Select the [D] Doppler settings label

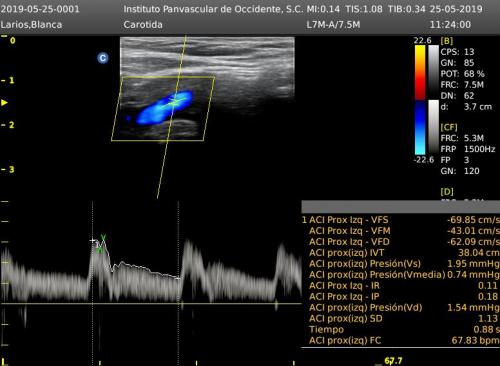(x=447, y=192)
